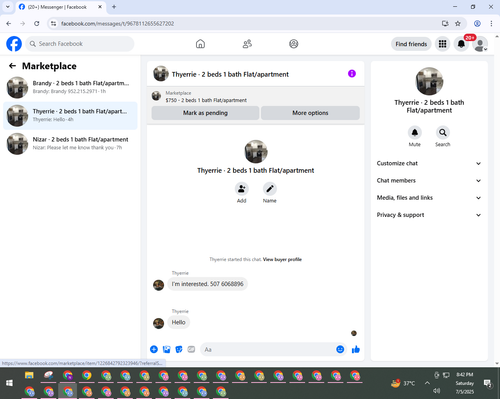Bookmark this page with the star icon
This screenshot has height=399, width=500.
[x=458, y=24]
